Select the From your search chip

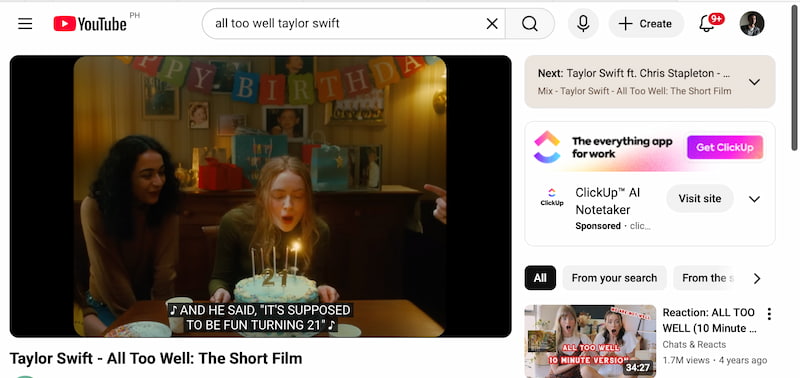tap(614, 278)
